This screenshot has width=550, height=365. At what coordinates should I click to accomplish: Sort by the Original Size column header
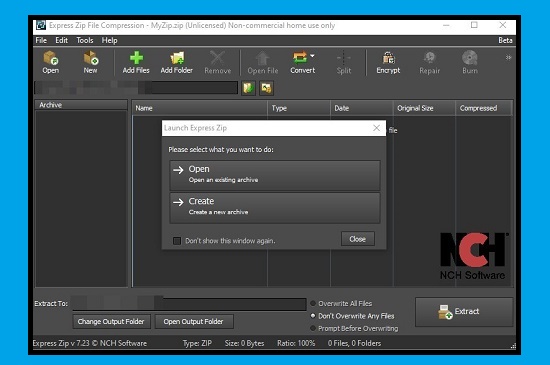[x=424, y=108]
